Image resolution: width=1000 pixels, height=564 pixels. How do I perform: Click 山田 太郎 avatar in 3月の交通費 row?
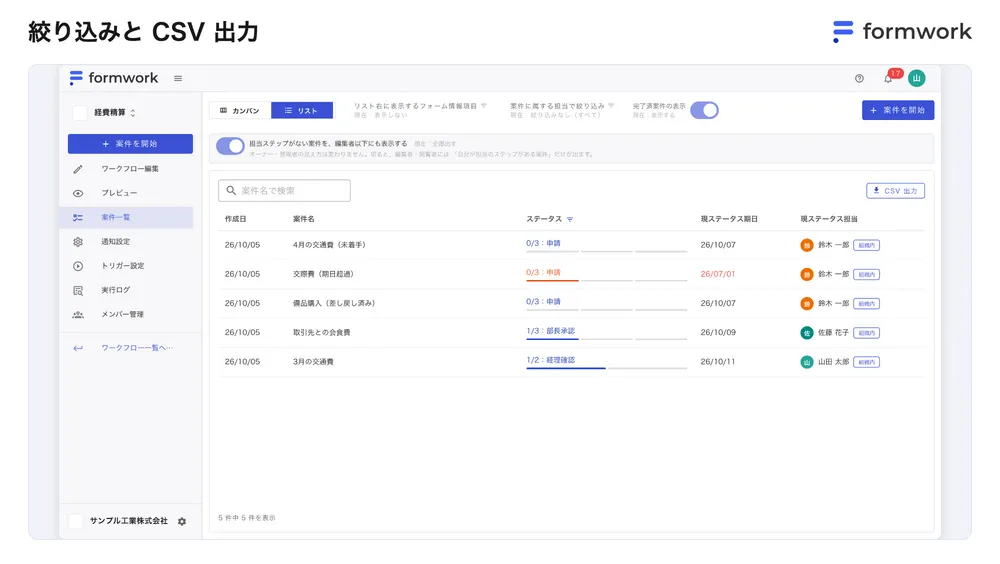click(x=807, y=362)
